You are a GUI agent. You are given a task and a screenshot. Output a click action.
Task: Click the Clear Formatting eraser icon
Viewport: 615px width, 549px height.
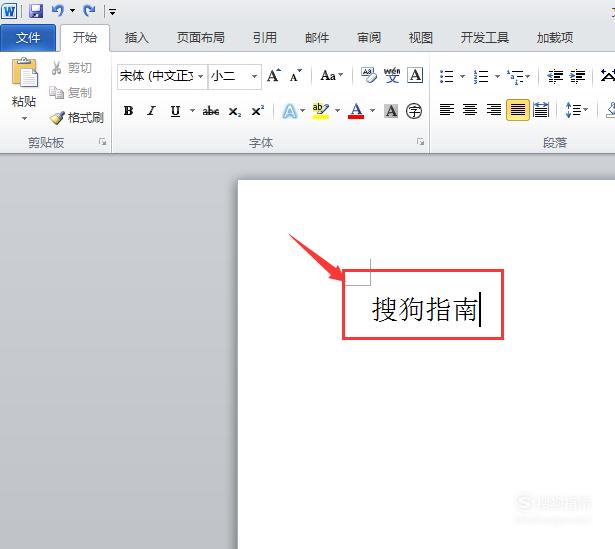tap(368, 75)
